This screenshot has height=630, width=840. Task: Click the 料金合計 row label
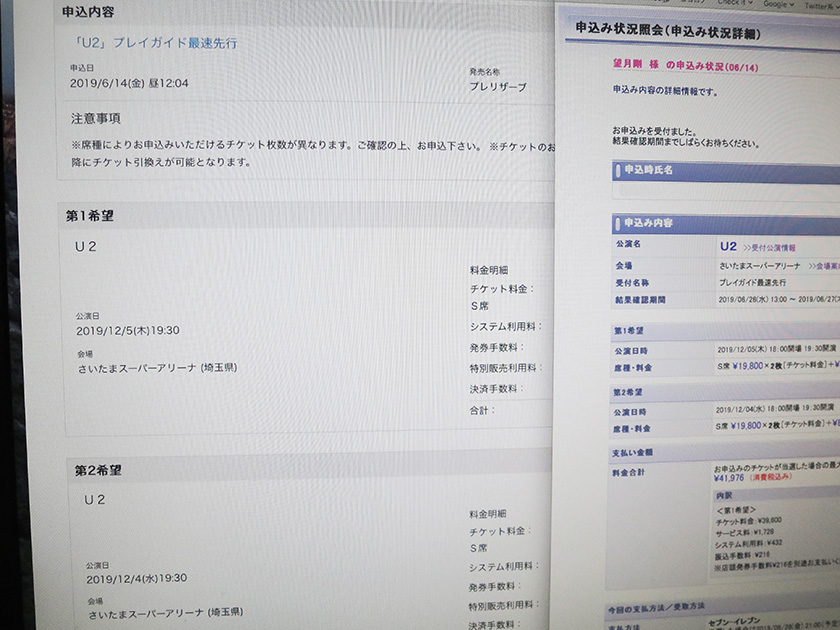628,473
